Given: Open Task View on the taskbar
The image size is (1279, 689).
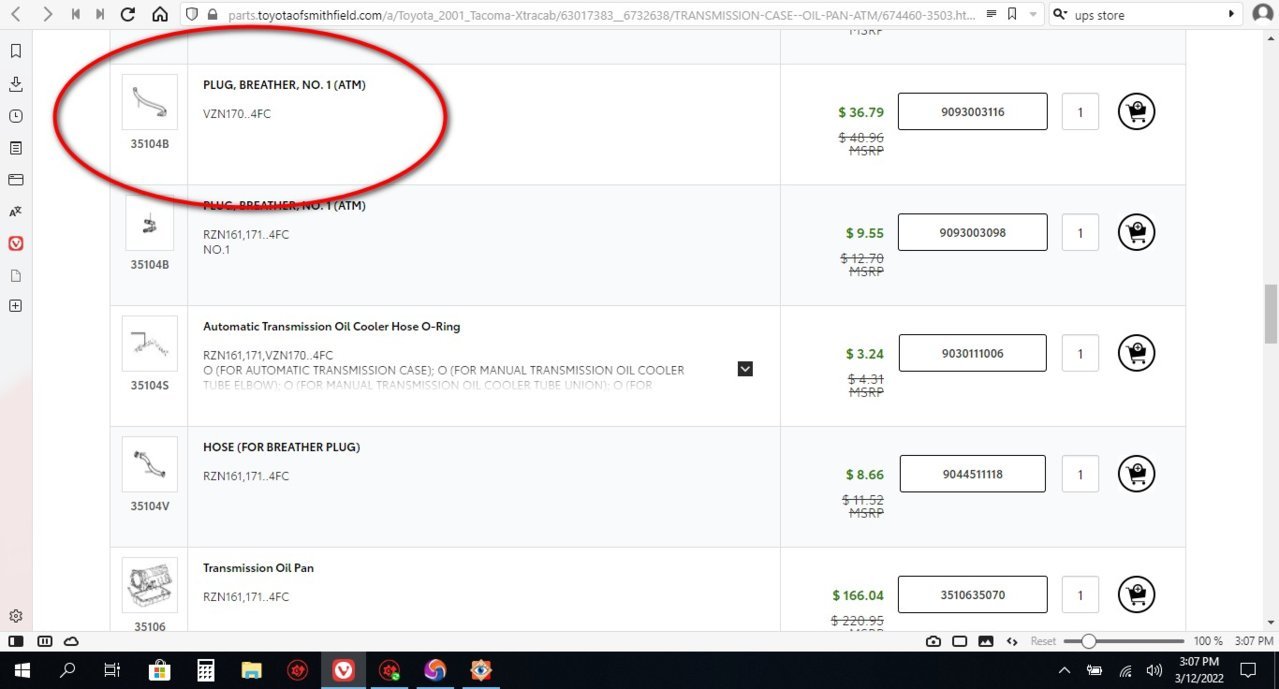Looking at the screenshot, I should coord(113,670).
